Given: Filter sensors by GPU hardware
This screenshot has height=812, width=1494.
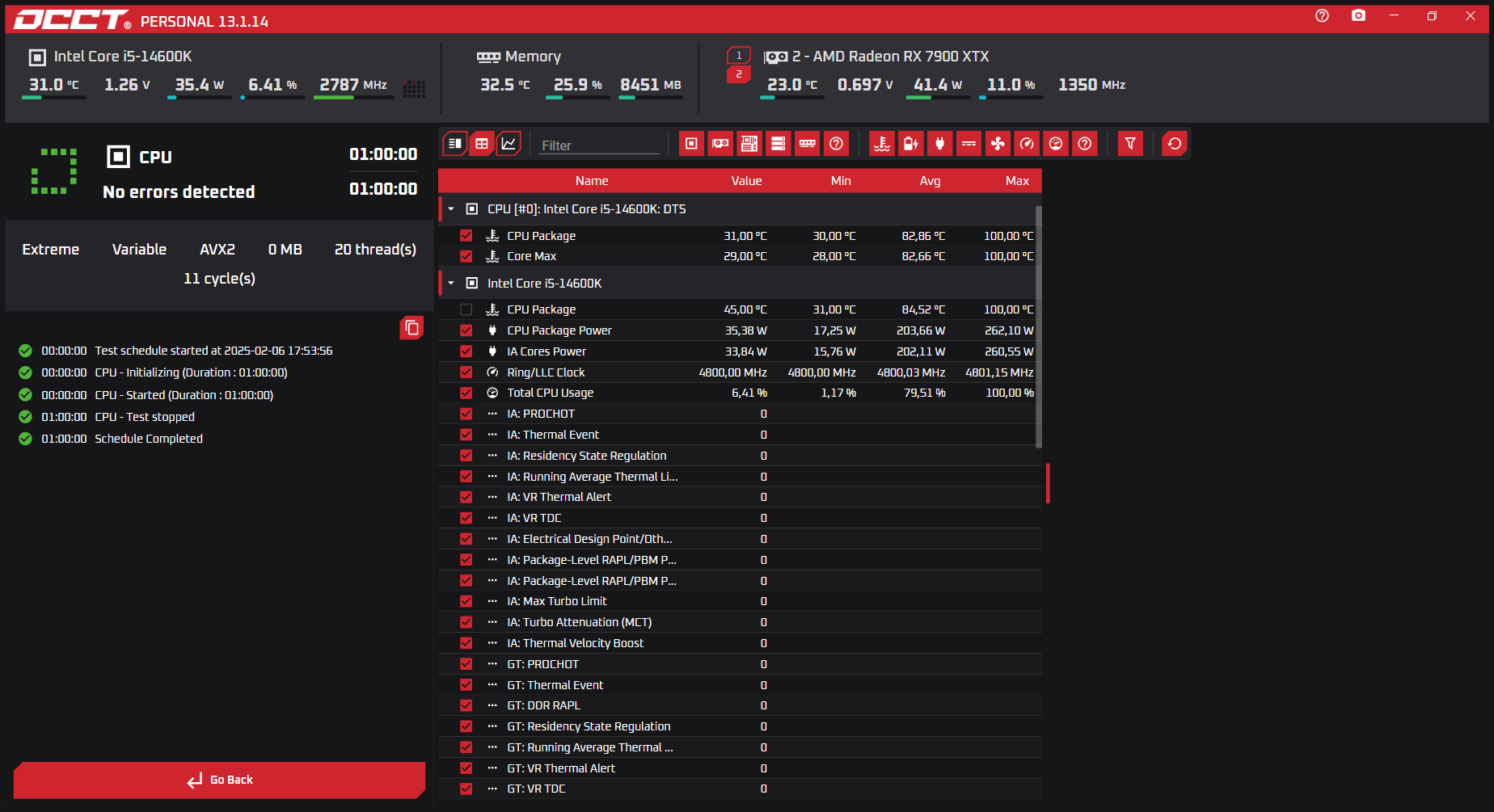Looking at the screenshot, I should click(720, 144).
